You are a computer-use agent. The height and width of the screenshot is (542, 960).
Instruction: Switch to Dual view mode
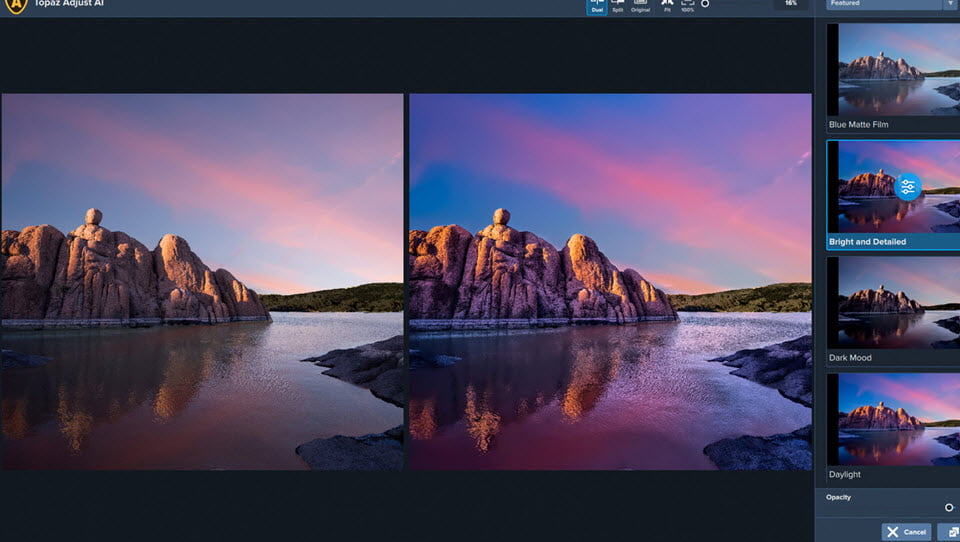coord(597,6)
